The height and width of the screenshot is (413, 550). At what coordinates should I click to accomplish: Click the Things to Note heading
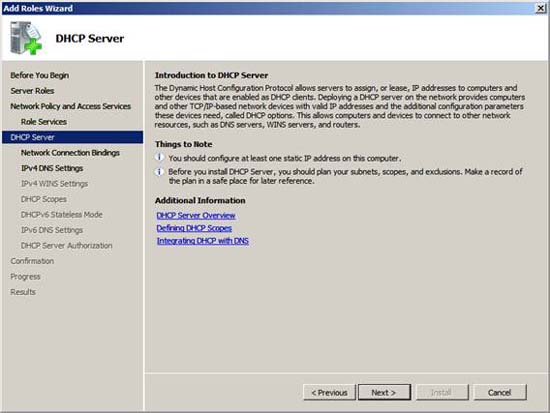point(183,144)
